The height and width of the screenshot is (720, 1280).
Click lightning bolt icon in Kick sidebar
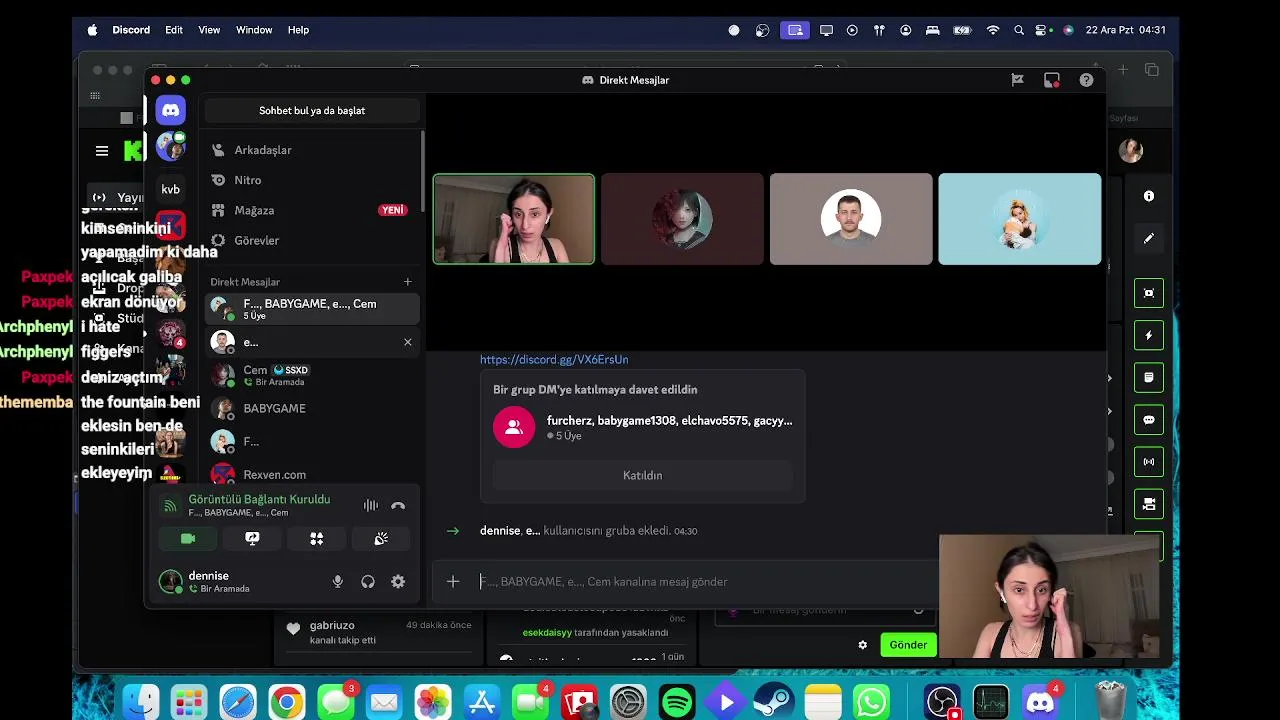(1149, 335)
